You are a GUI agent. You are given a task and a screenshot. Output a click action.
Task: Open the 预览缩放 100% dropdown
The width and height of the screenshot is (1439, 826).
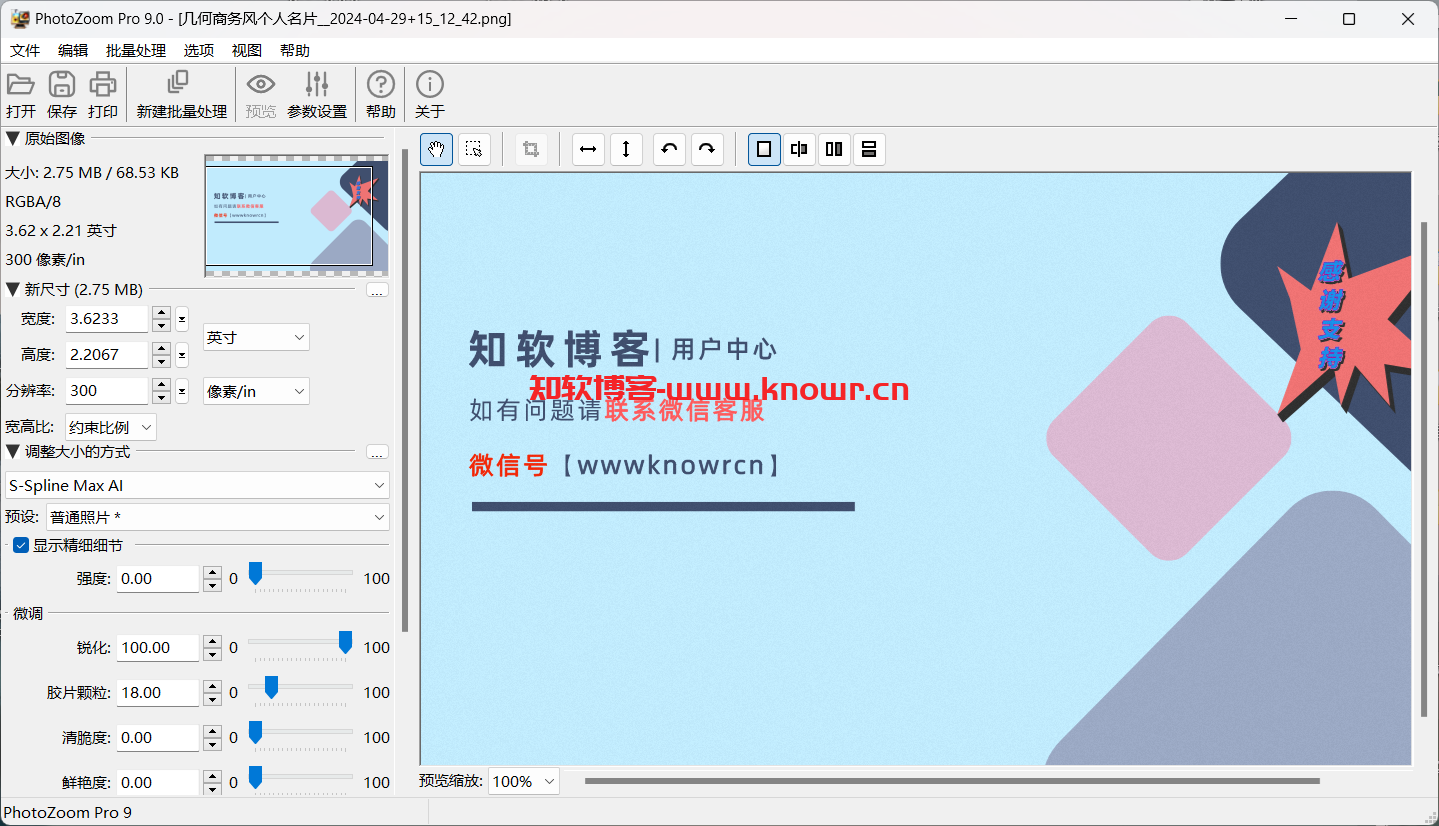click(x=524, y=781)
